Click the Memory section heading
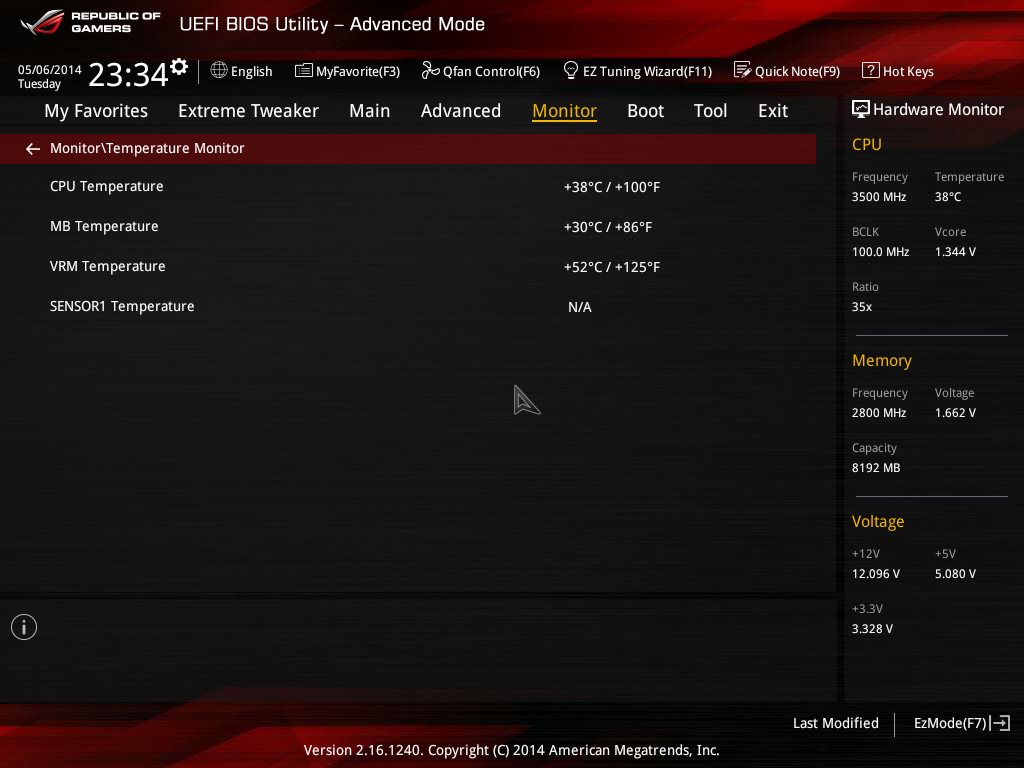 882,360
